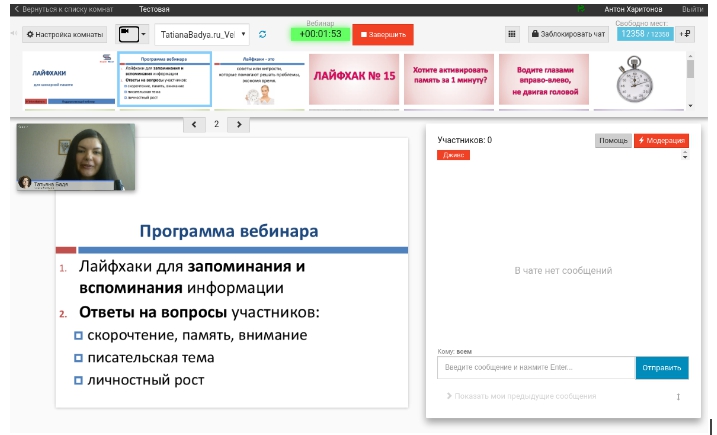Click the red Джинс tag

(x=453, y=155)
